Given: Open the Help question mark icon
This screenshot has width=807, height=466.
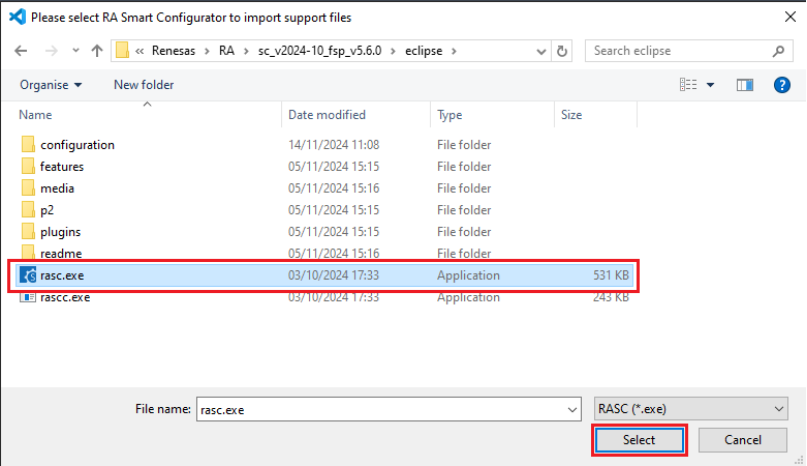Looking at the screenshot, I should point(782,85).
